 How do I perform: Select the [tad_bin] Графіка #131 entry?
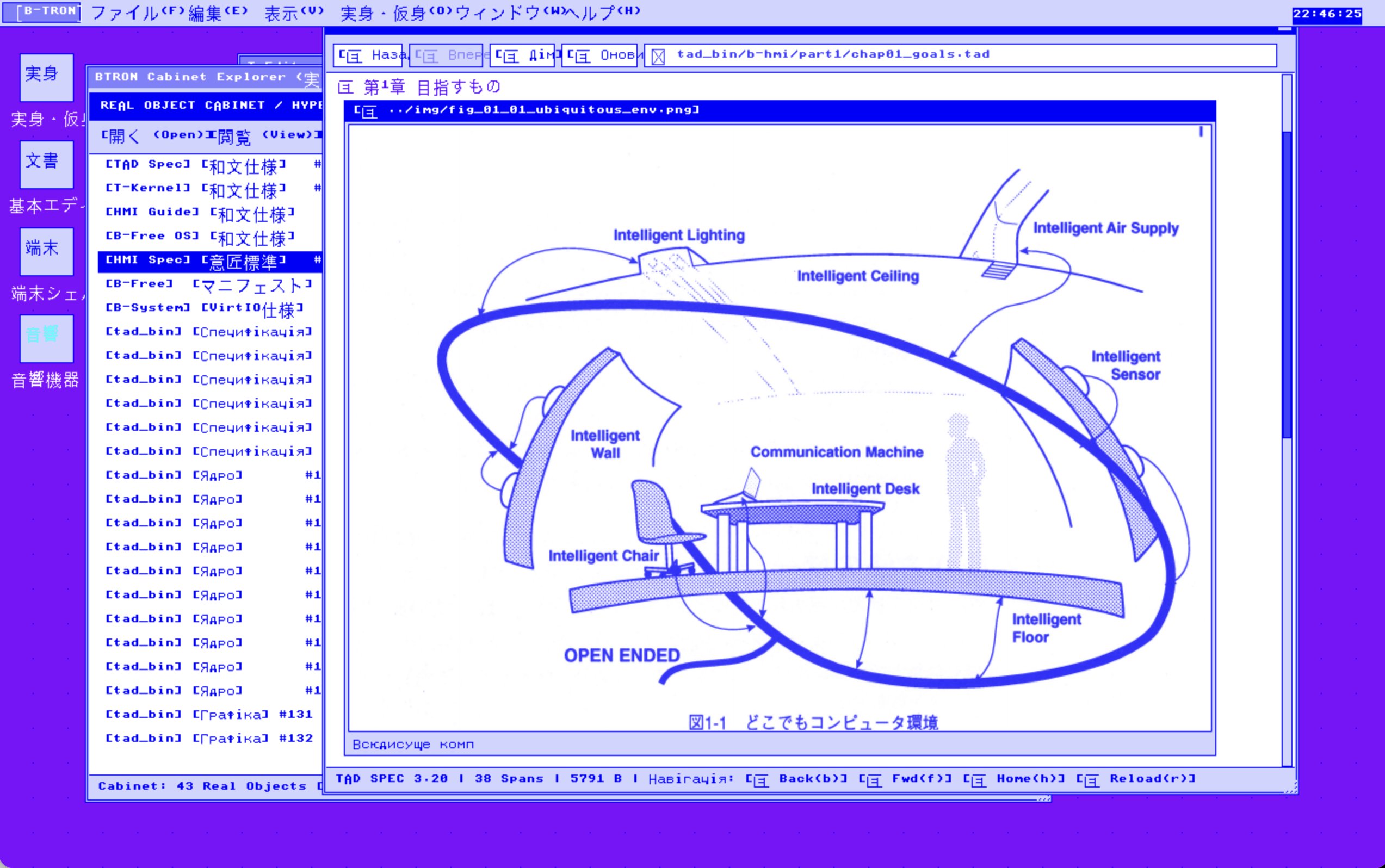(209, 715)
